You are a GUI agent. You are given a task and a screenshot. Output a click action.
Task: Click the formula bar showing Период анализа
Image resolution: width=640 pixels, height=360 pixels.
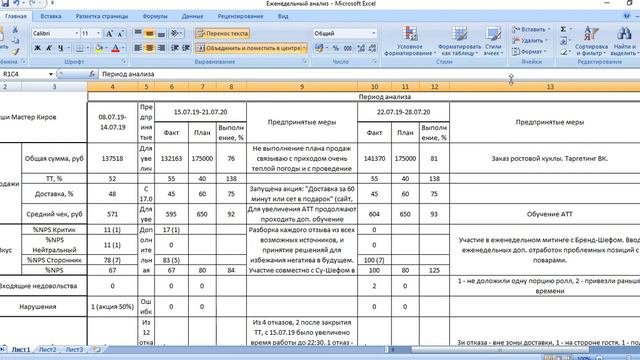pyautogui.click(x=369, y=74)
